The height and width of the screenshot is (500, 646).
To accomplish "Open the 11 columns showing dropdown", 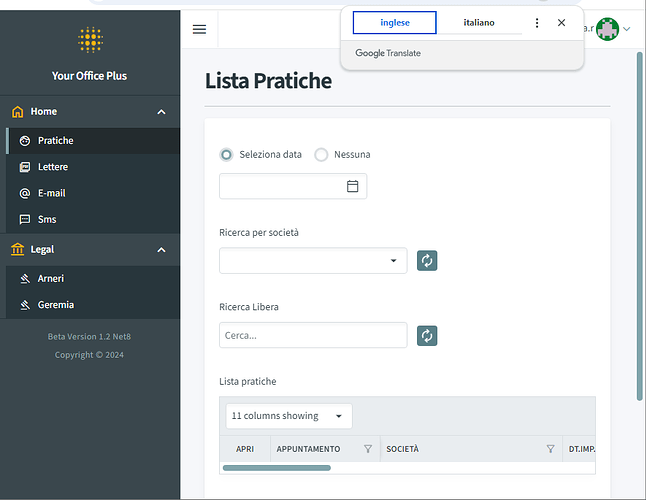I will click(x=289, y=416).
